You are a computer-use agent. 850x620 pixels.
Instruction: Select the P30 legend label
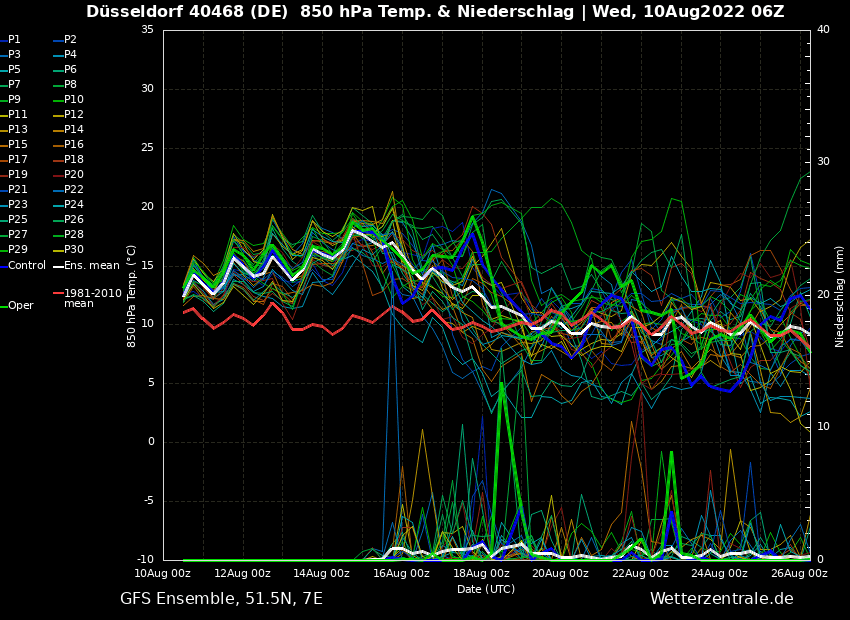click(74, 250)
